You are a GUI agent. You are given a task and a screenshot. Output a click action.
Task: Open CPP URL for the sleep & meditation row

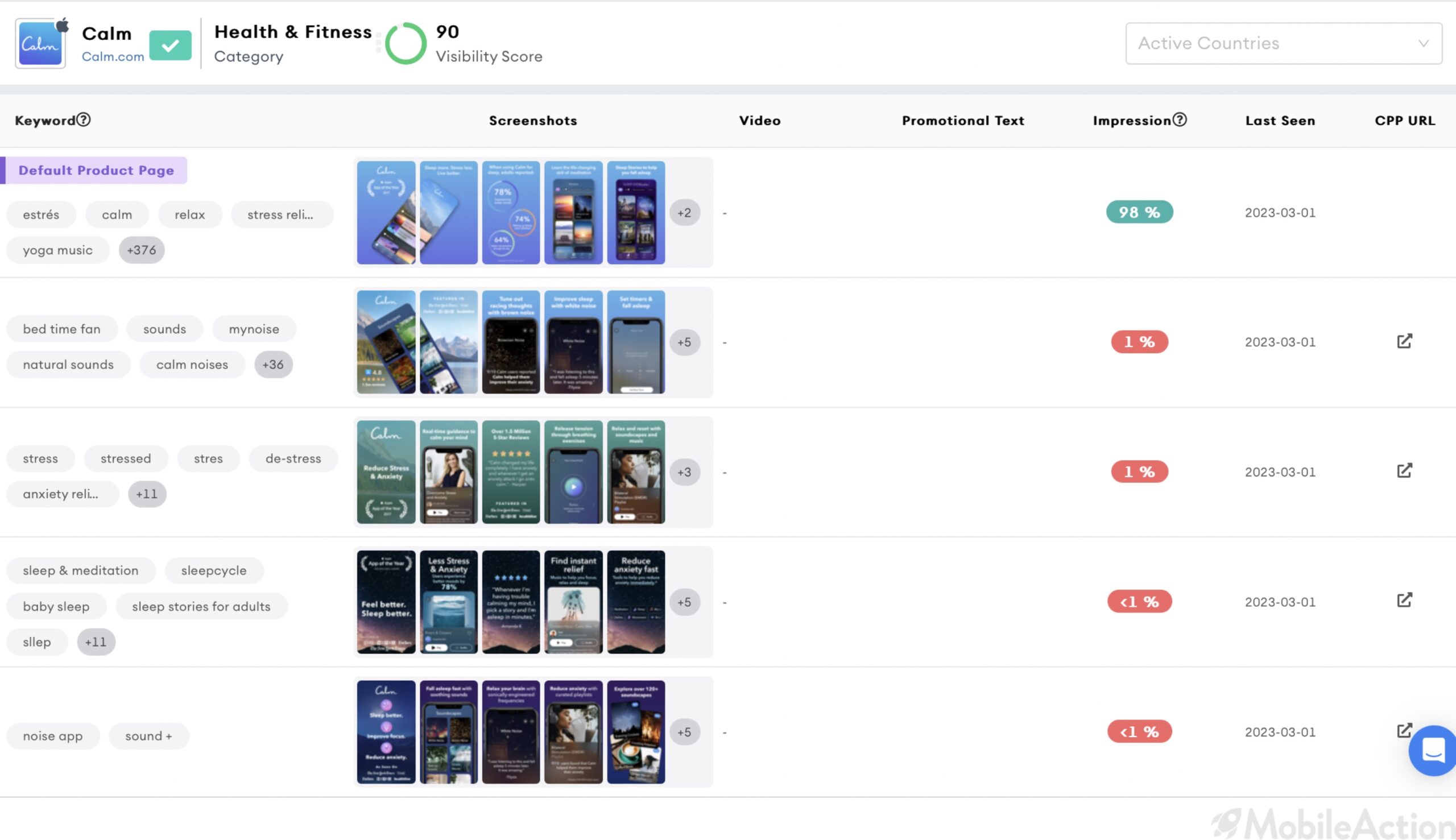pos(1404,601)
